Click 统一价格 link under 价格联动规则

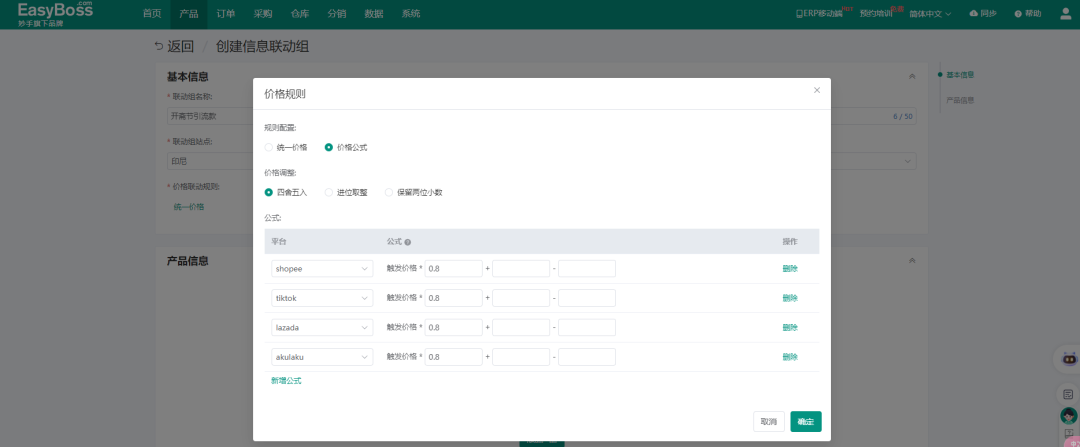189,207
